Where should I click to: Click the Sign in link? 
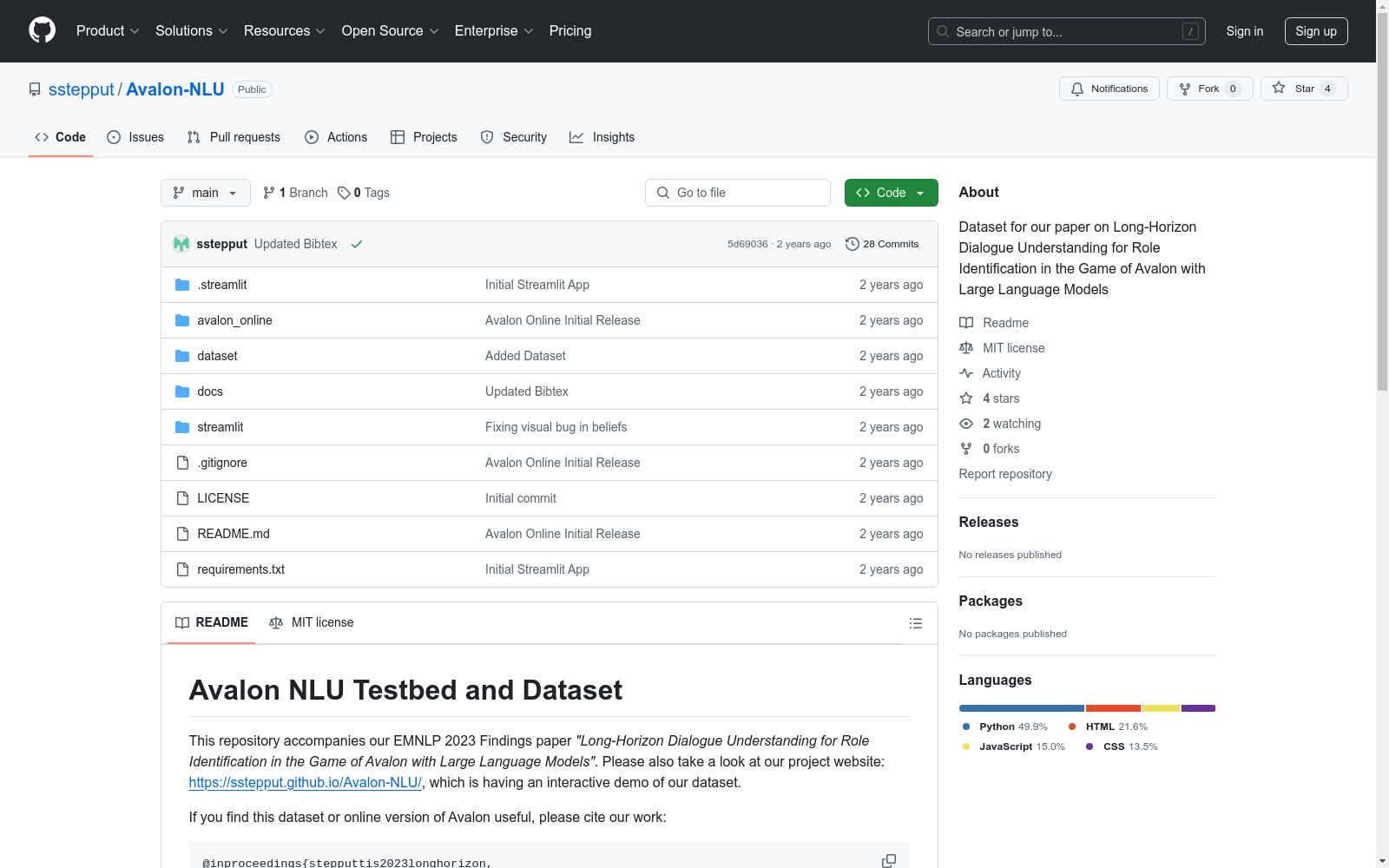pos(1245,31)
